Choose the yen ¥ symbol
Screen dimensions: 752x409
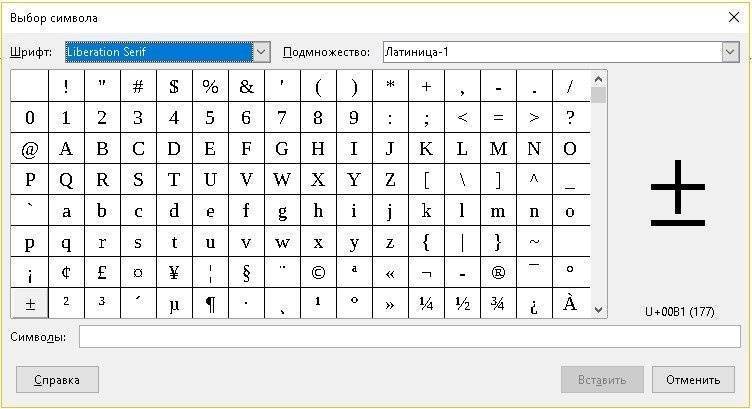tap(175, 272)
